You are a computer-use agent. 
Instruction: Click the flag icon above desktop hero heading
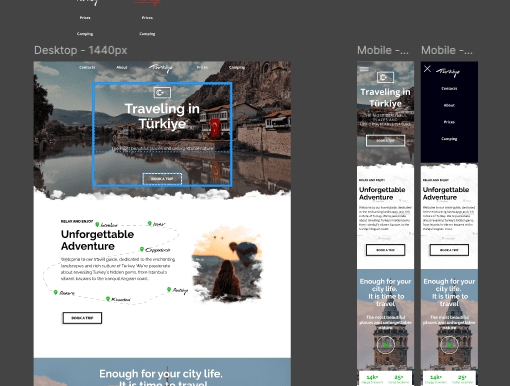[x=162, y=92]
